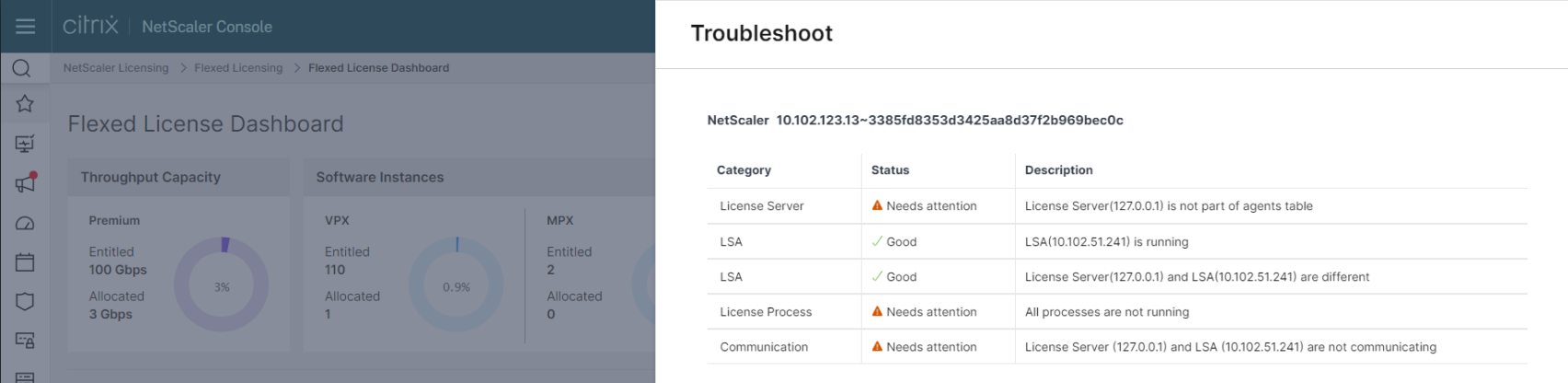The height and width of the screenshot is (383, 1568).
Task: Open the monitor chart sidebar icon
Action: point(25,144)
